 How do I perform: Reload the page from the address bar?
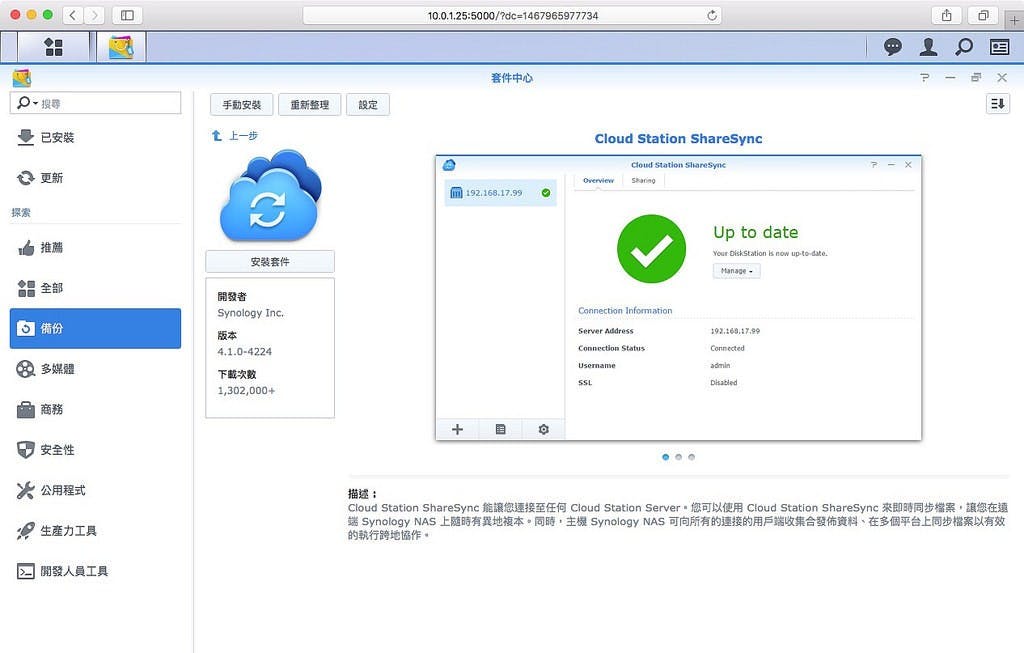click(x=712, y=15)
